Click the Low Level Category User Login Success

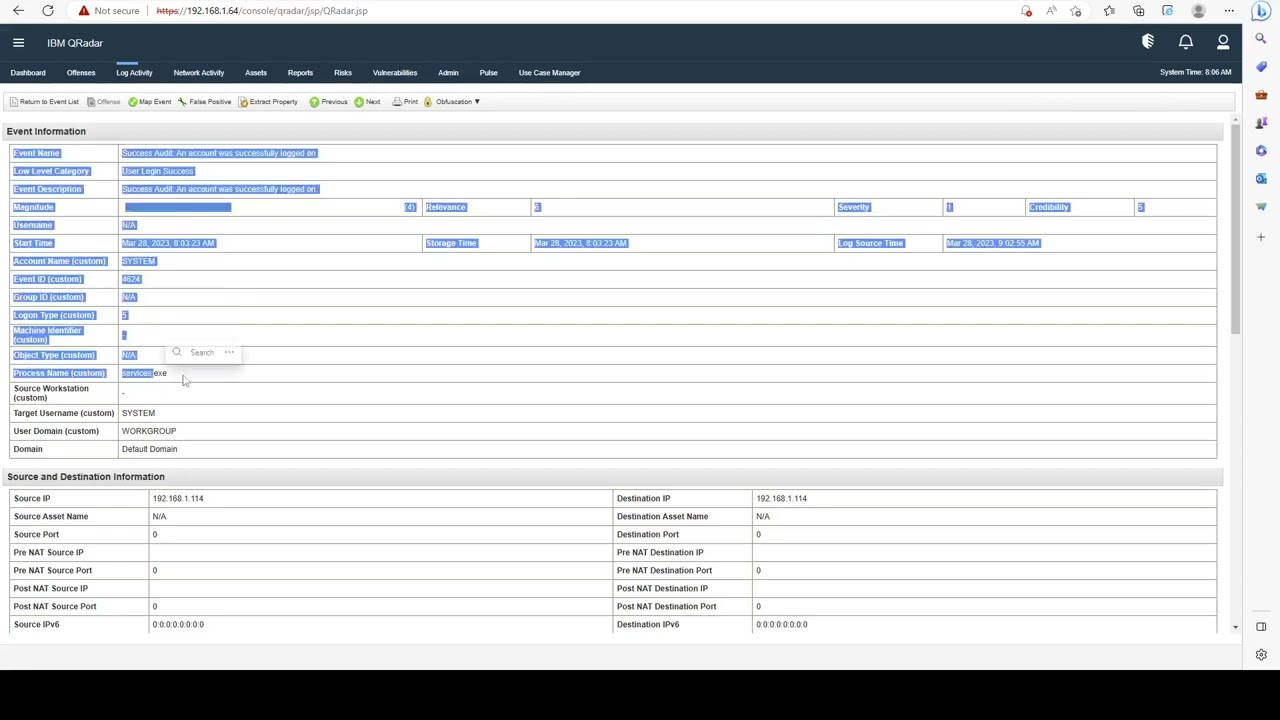point(158,171)
